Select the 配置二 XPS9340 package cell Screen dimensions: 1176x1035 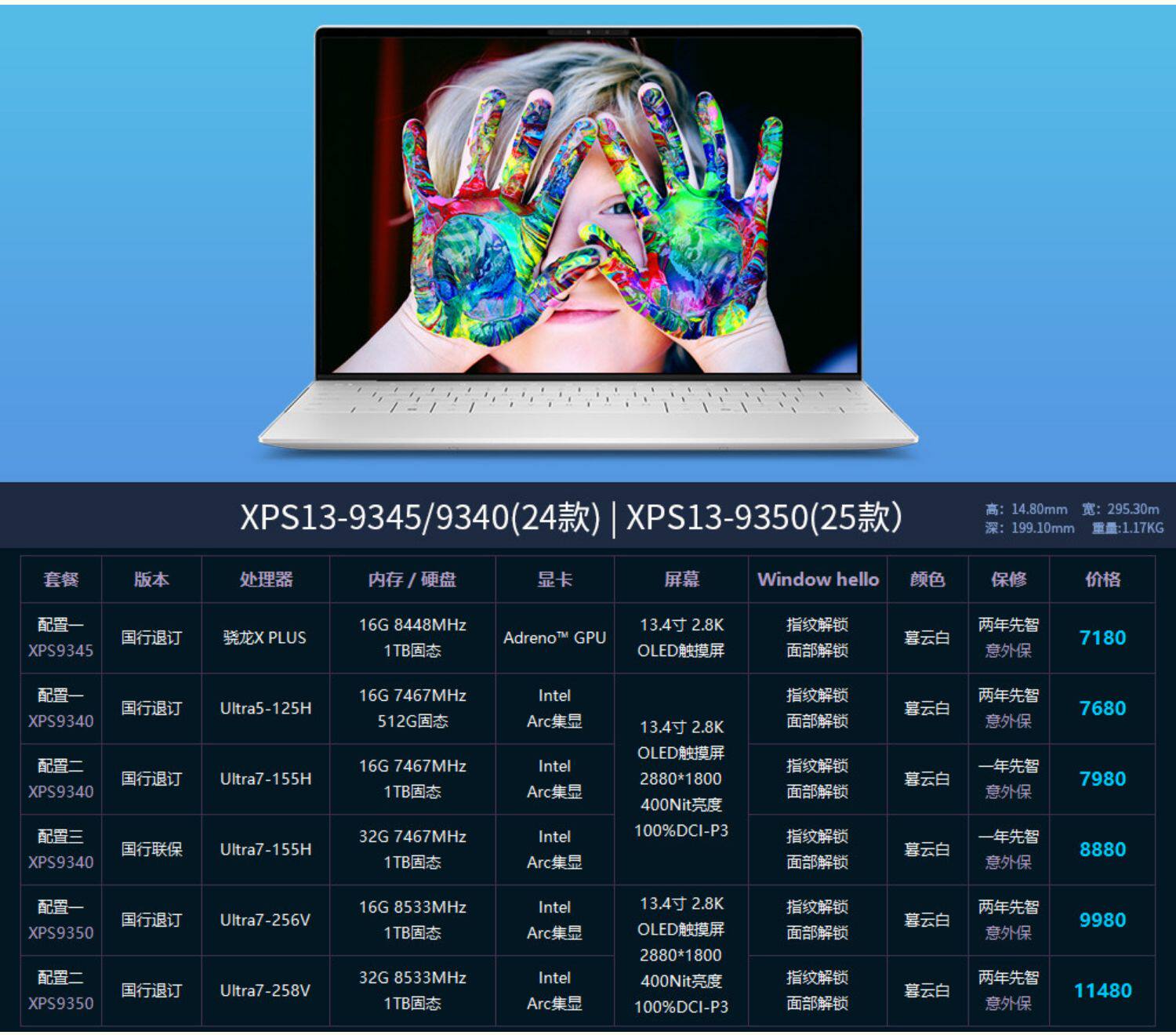(61, 779)
